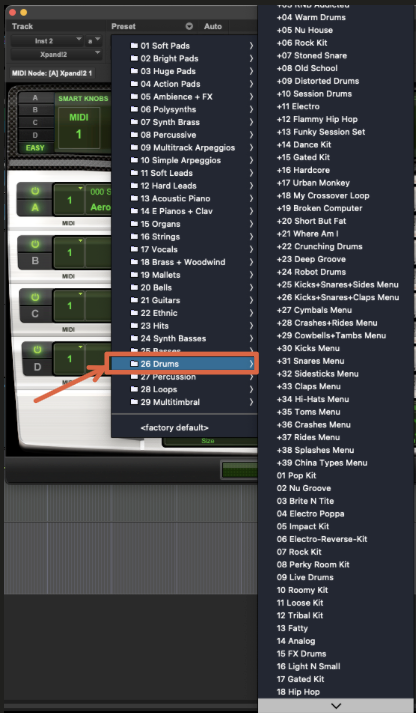
Task: Toggle power for part D
Action: [35, 350]
